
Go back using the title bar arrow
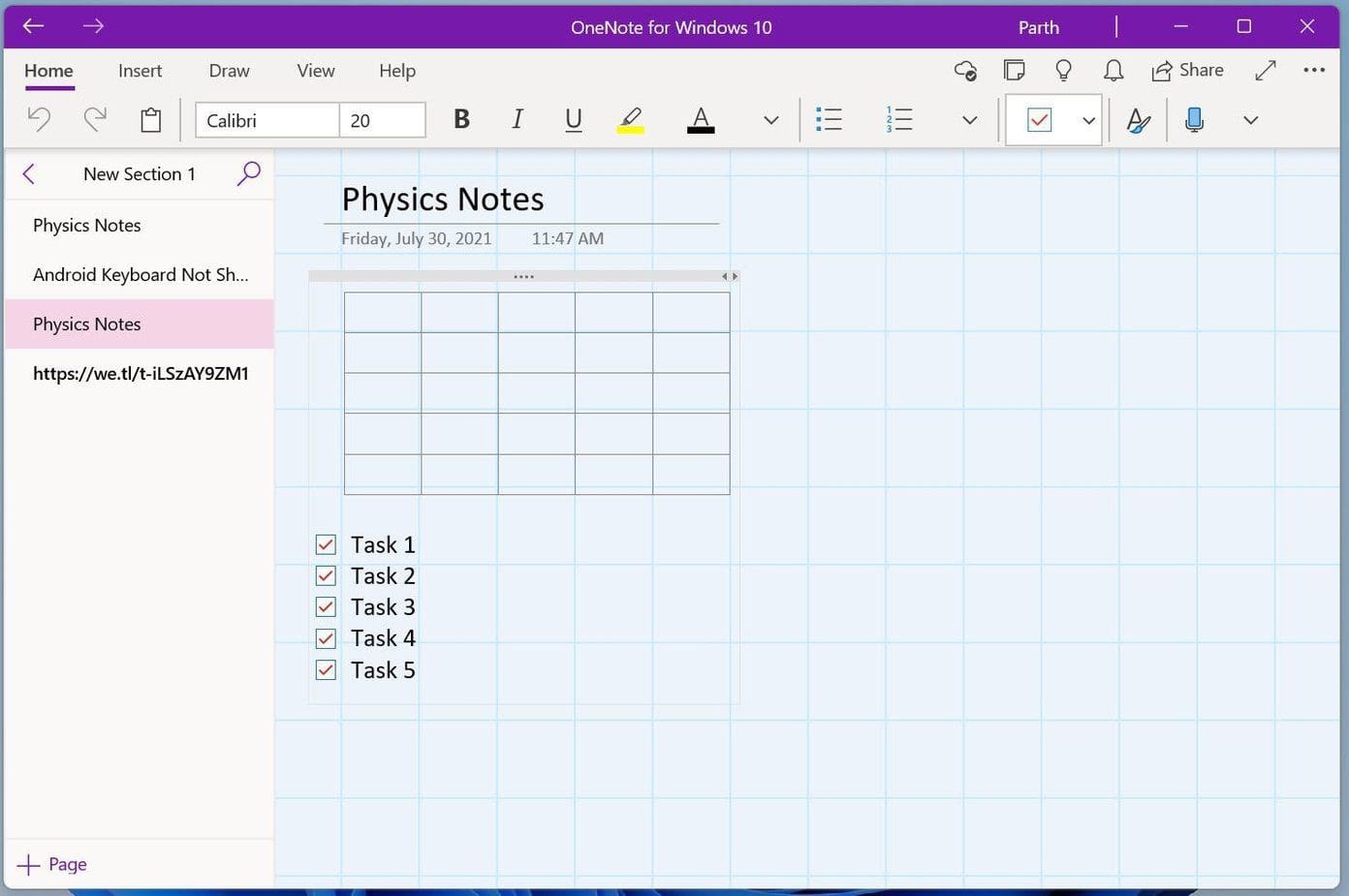(x=33, y=26)
